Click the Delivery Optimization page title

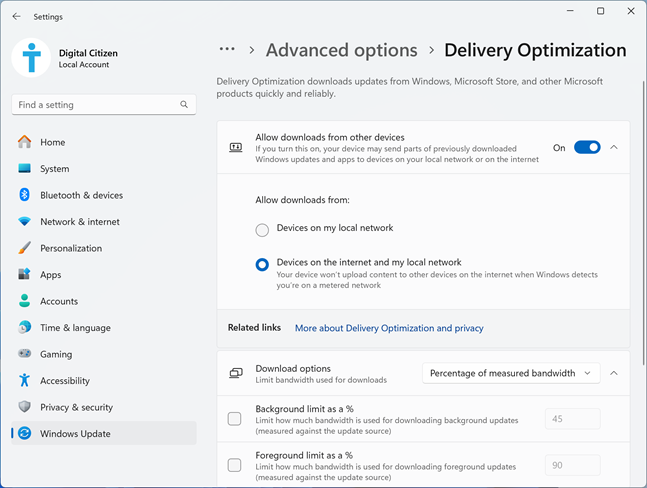click(535, 50)
